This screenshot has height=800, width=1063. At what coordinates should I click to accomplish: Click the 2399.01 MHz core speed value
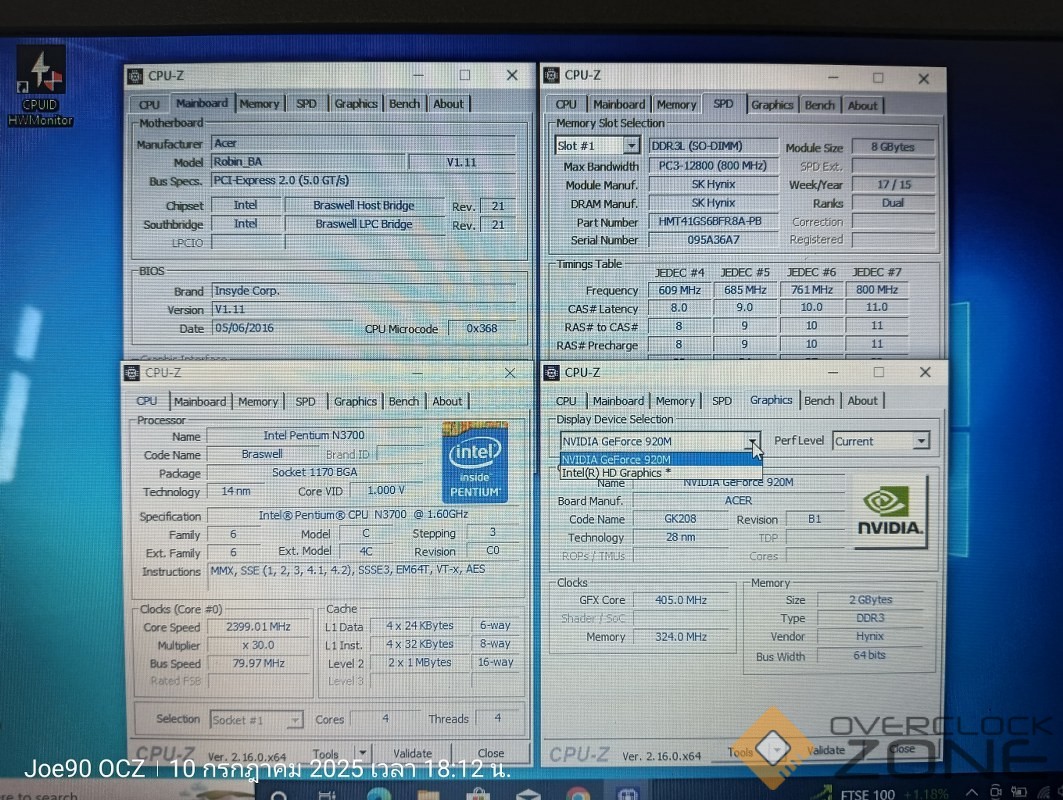click(258, 627)
